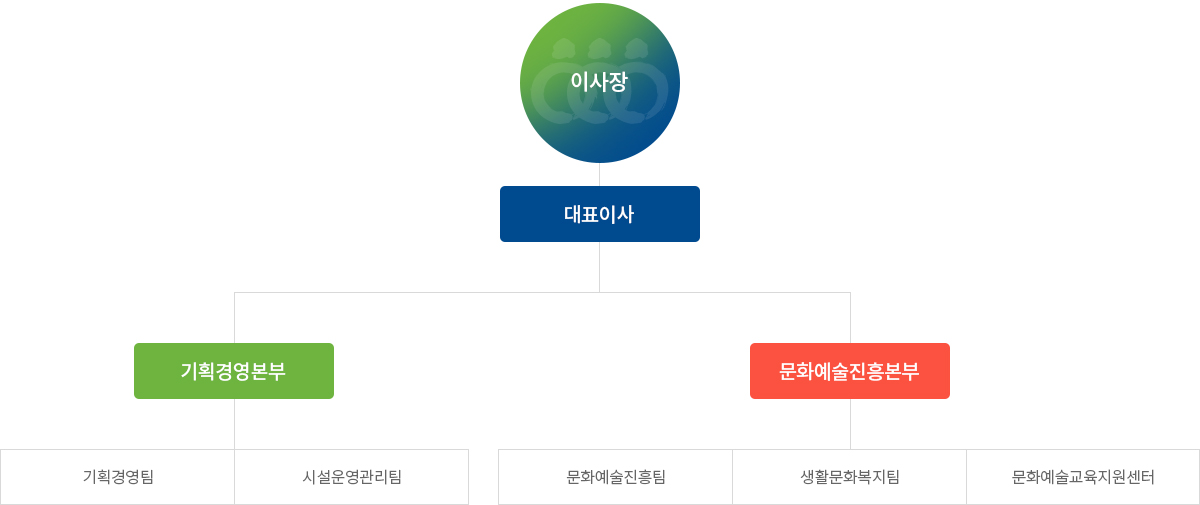Click the vertical line entering 문화예술진흥본부 from above
The height and width of the screenshot is (505, 1200).
pos(850,318)
